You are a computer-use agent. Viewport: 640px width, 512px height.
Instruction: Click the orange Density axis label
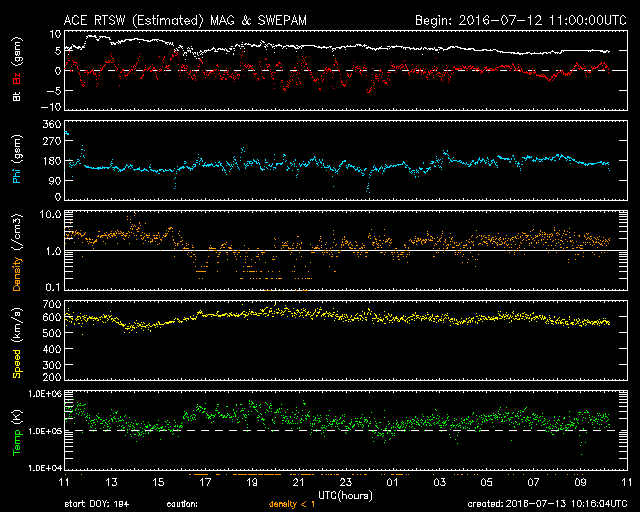[17, 251]
